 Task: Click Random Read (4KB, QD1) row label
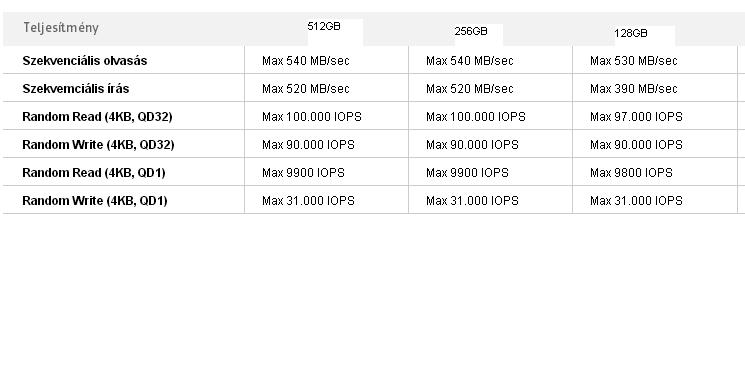[94, 173]
